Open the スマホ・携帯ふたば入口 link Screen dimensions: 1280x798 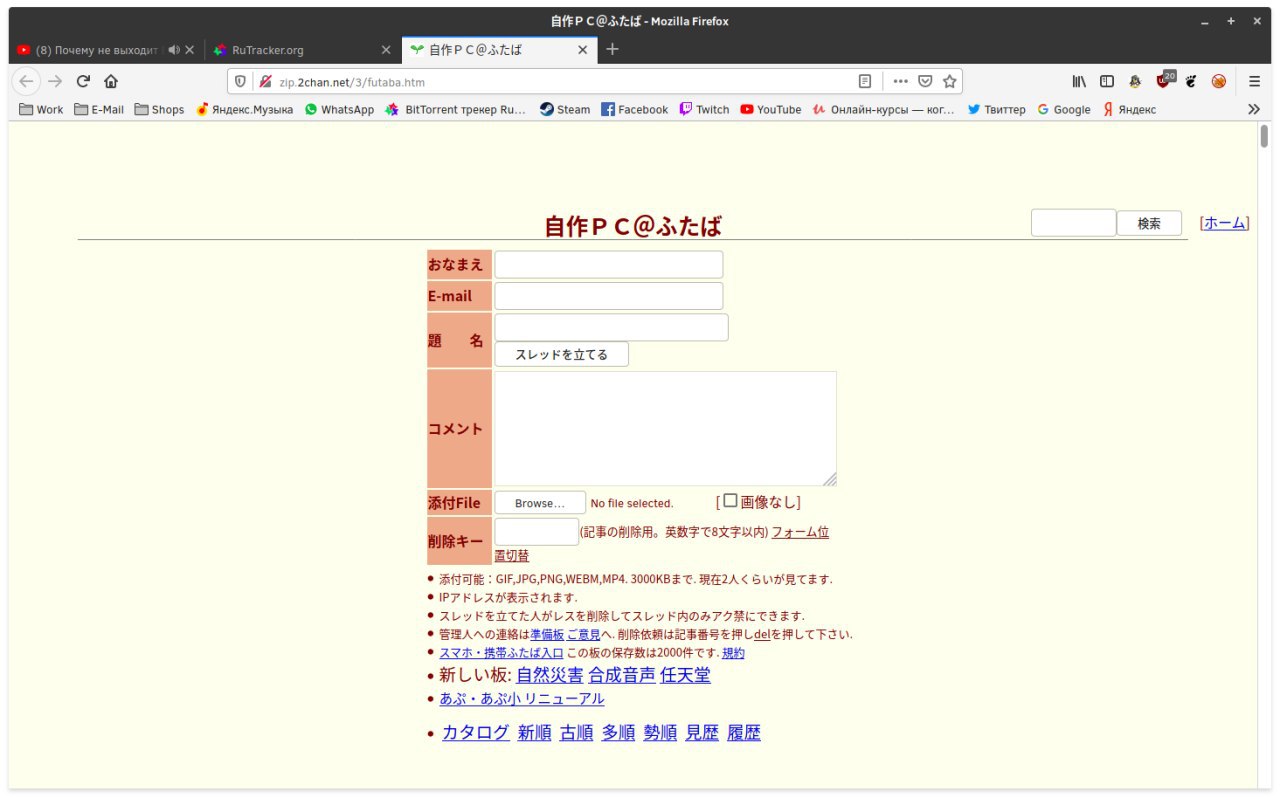click(x=501, y=652)
